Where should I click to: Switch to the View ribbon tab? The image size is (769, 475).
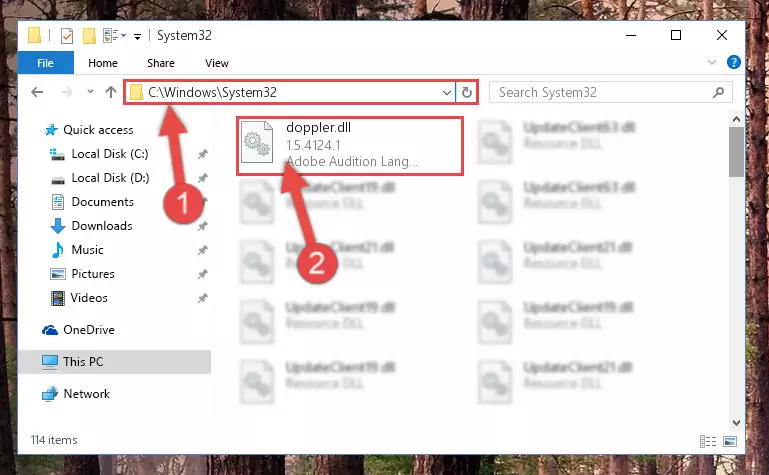click(217, 63)
